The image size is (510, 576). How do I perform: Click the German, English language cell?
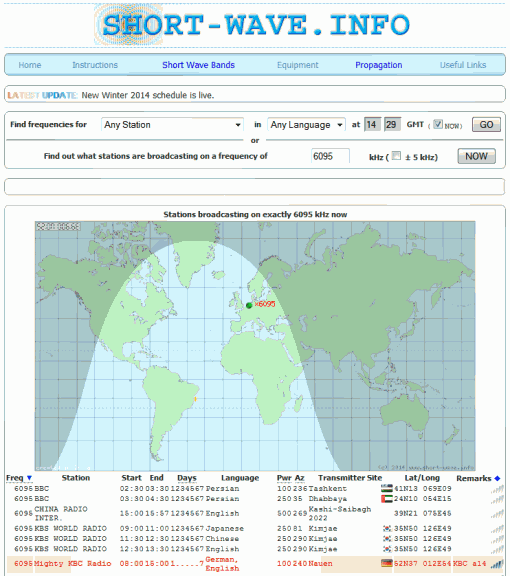[x=222, y=564]
